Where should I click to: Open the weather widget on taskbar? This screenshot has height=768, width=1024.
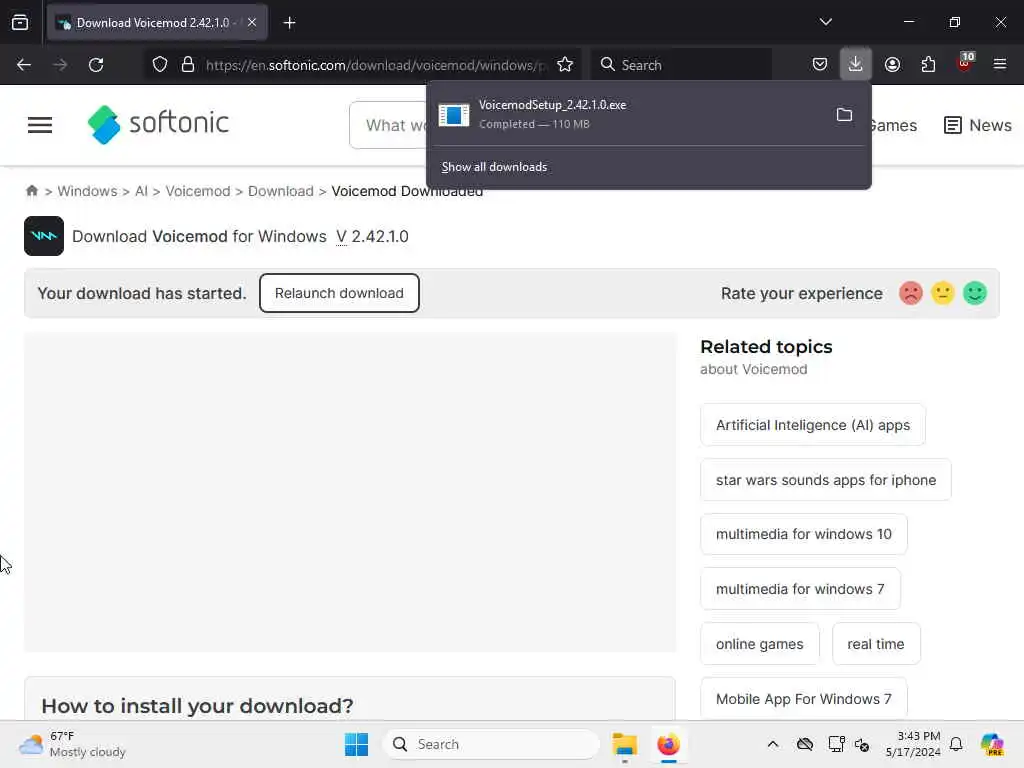tap(72, 744)
